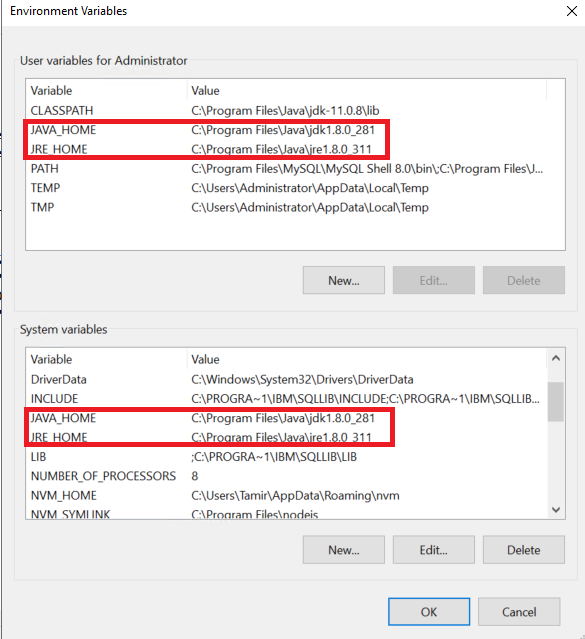Click Edit button under system variables
Screen dimensions: 585x639
434,550
